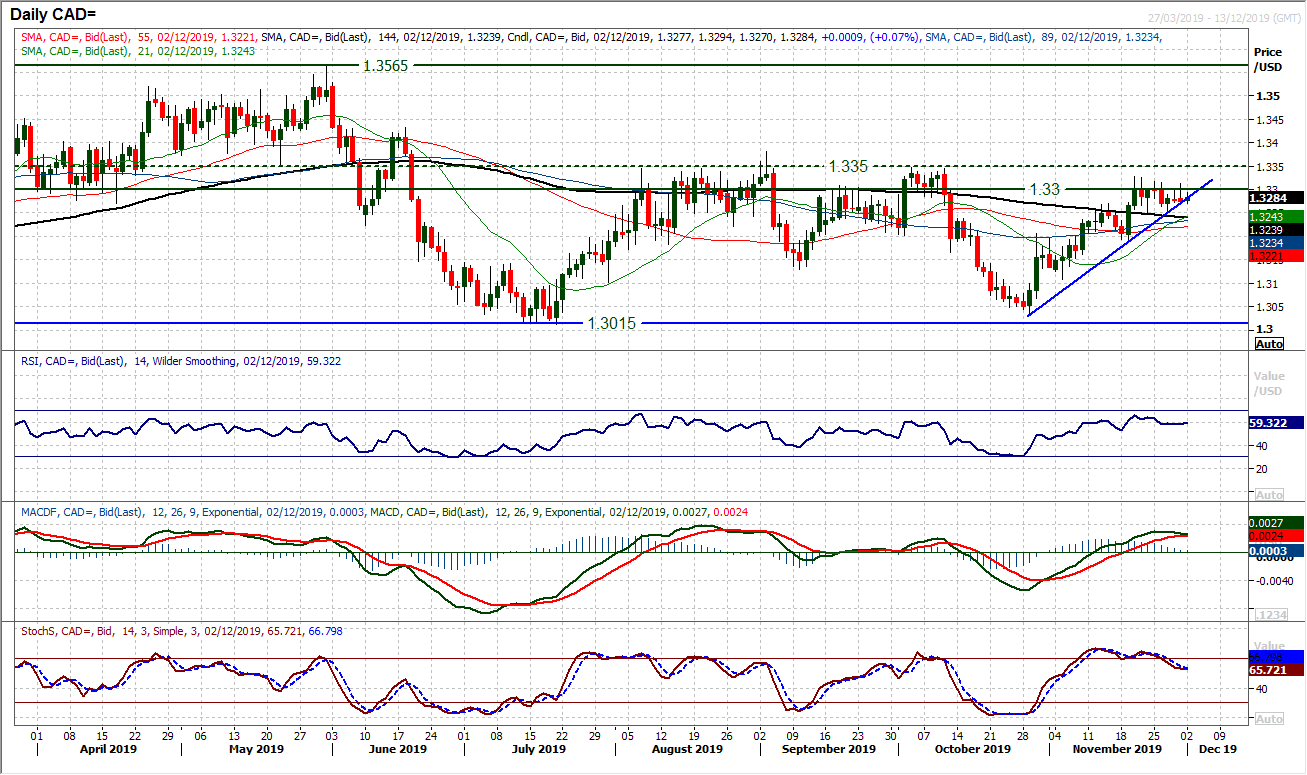
Task: Click the Stochastic value readout 65.721
Action: 1270,670
